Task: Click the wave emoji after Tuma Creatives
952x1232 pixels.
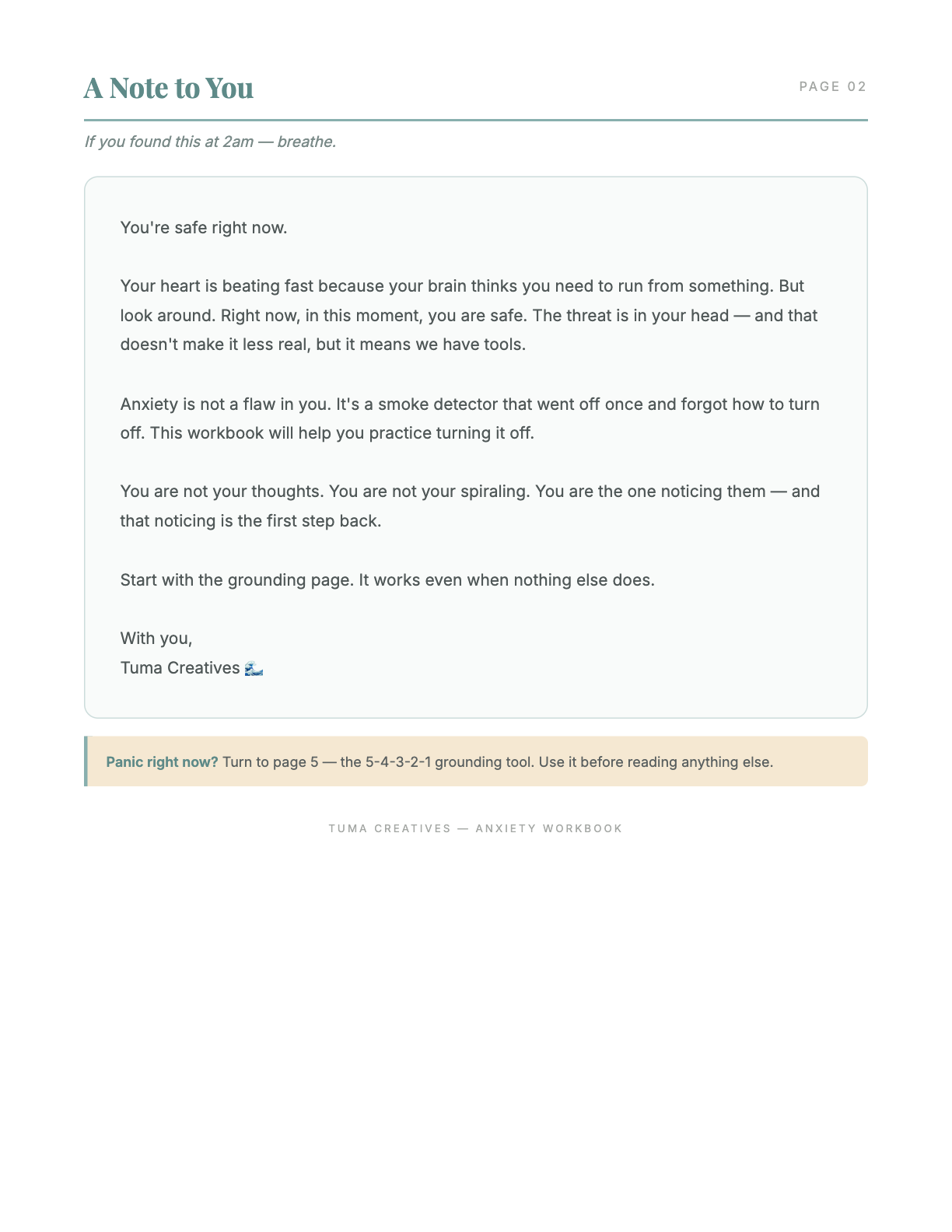Action: pyautogui.click(x=254, y=668)
